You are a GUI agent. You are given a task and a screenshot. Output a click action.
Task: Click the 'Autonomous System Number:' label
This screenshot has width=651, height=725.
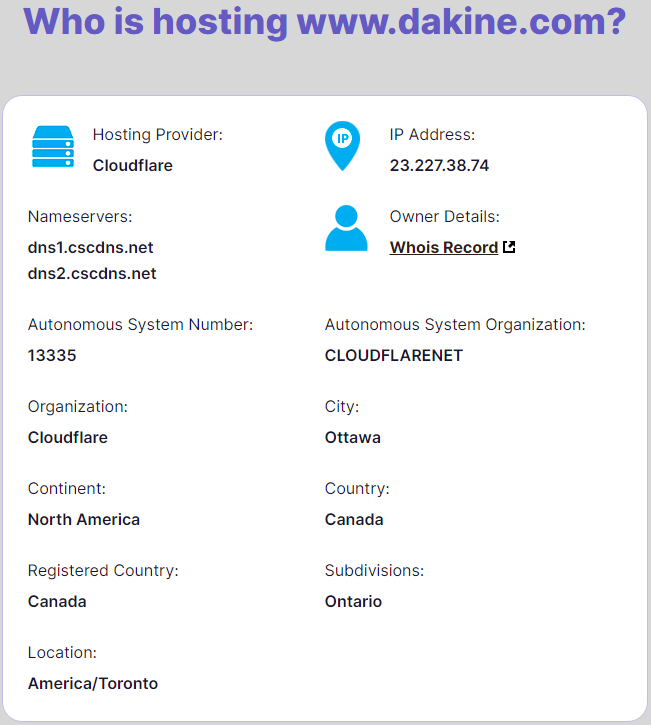(141, 325)
